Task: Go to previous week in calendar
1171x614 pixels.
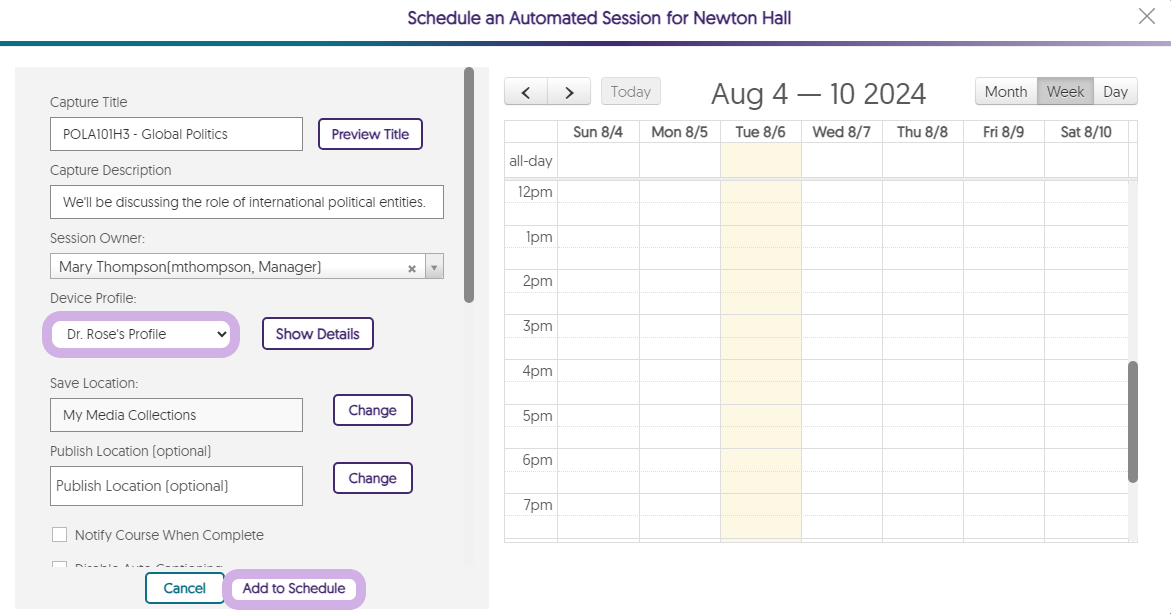Action: (526, 92)
